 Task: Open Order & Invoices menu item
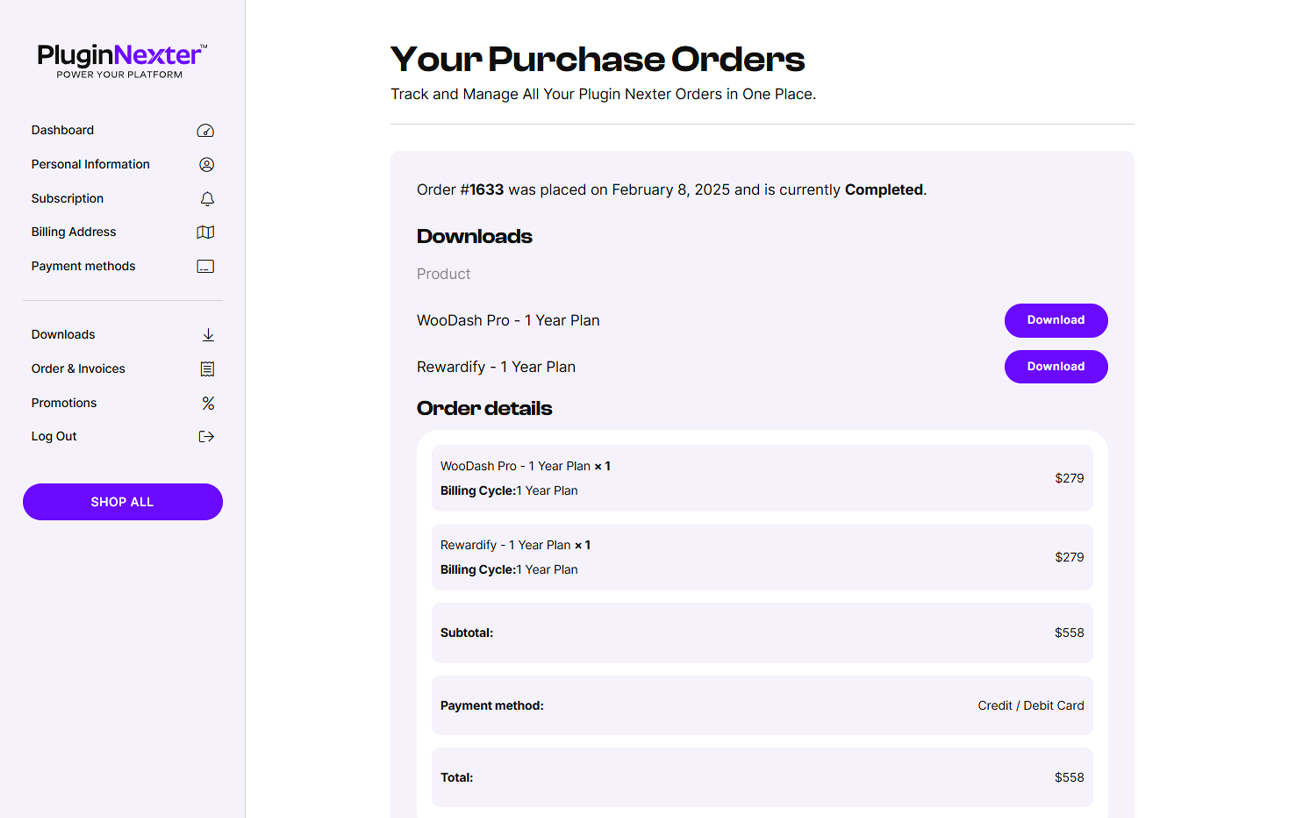(x=78, y=369)
